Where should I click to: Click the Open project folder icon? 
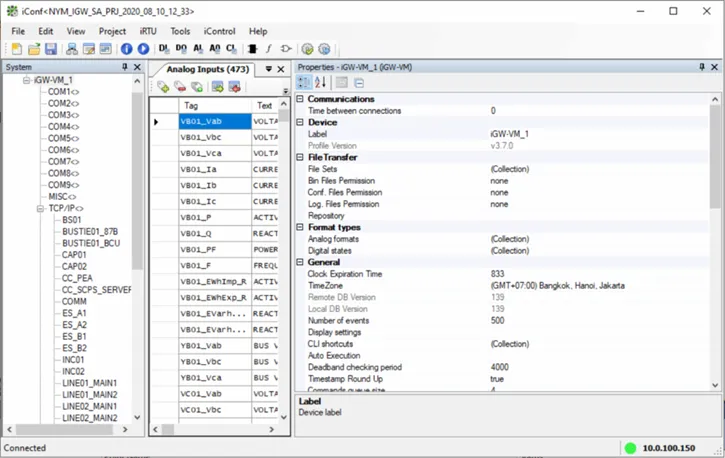click(34, 49)
